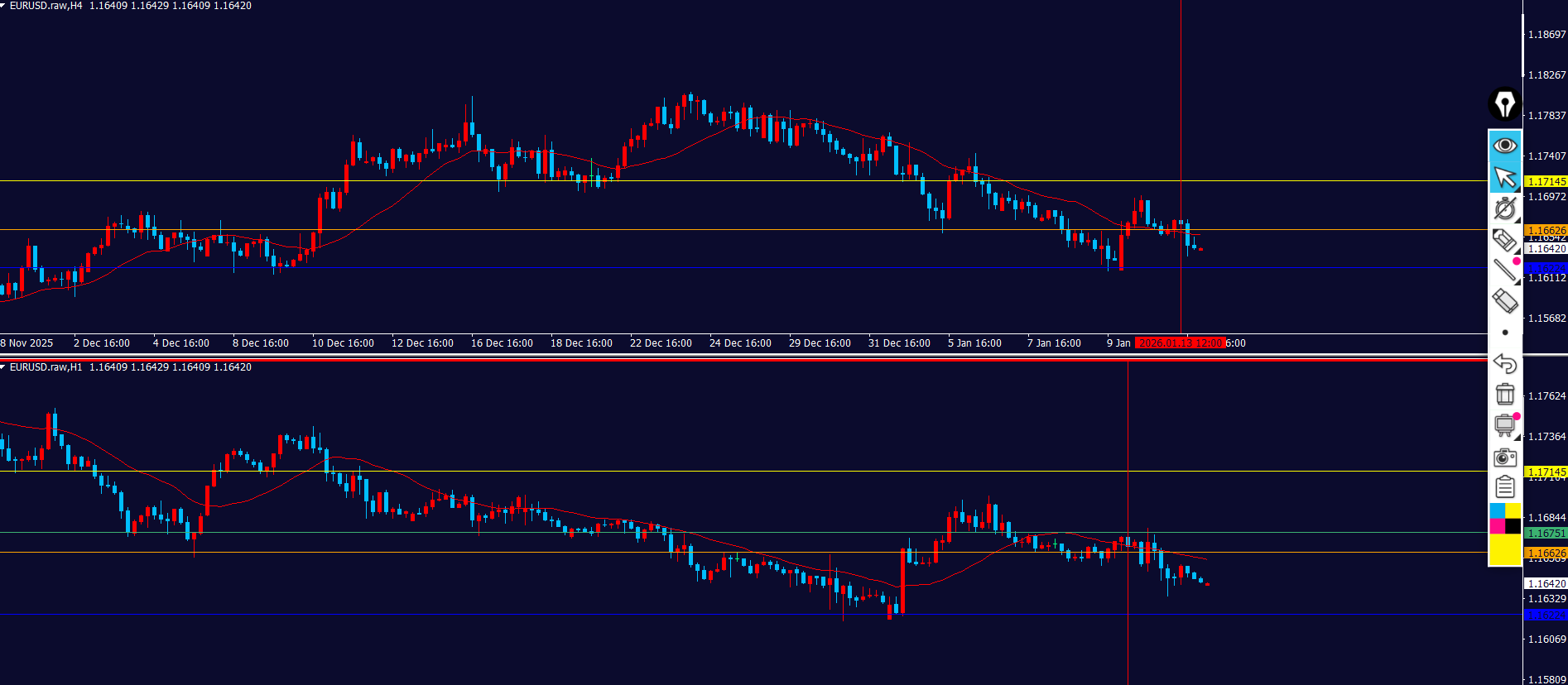Expand the EURUSD.raw,H1 chart title arrow
Viewport: 1568px width, 685px height.
pos(3,367)
